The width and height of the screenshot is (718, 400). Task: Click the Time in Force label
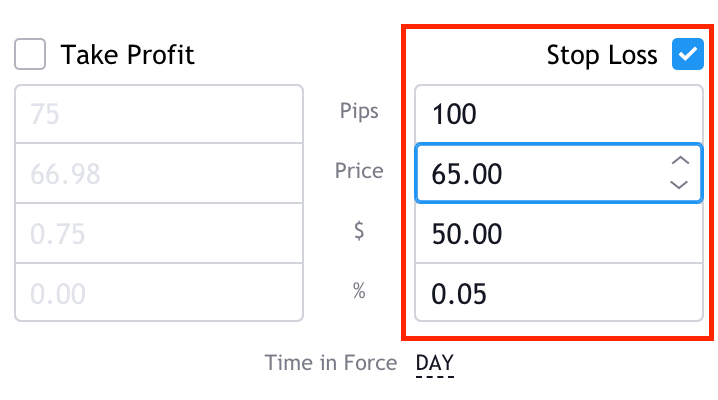[x=330, y=363]
